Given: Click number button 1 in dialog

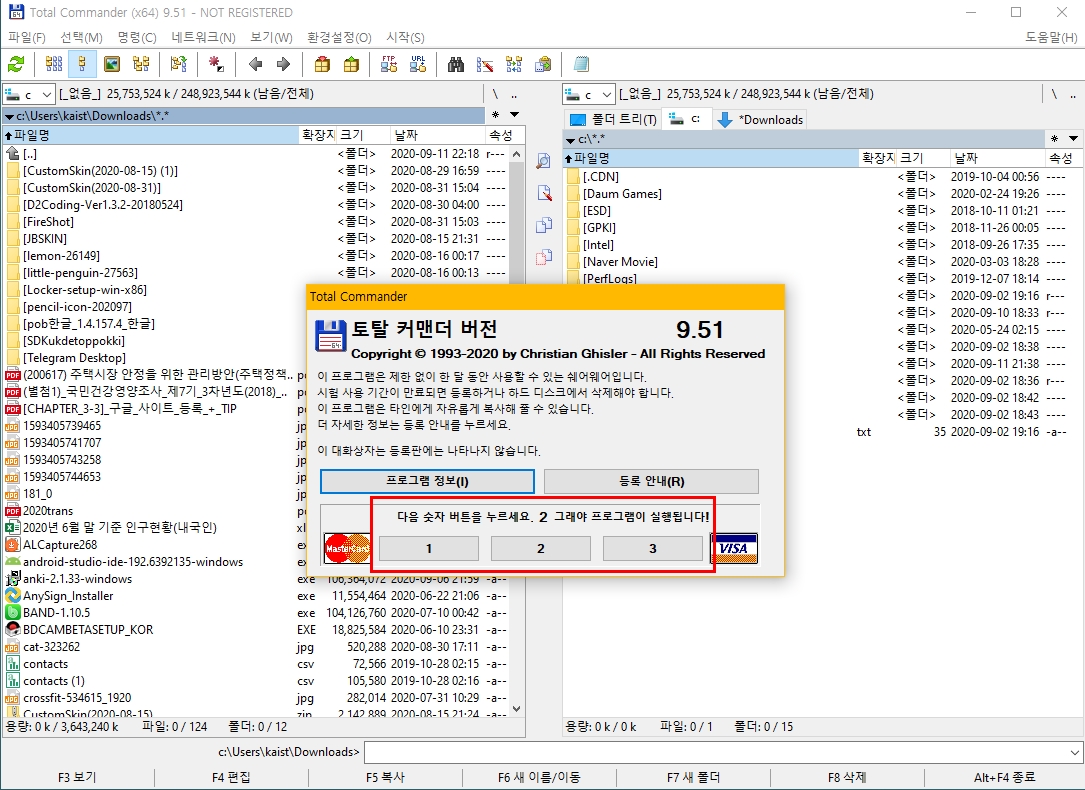Looking at the screenshot, I should coord(429,549).
